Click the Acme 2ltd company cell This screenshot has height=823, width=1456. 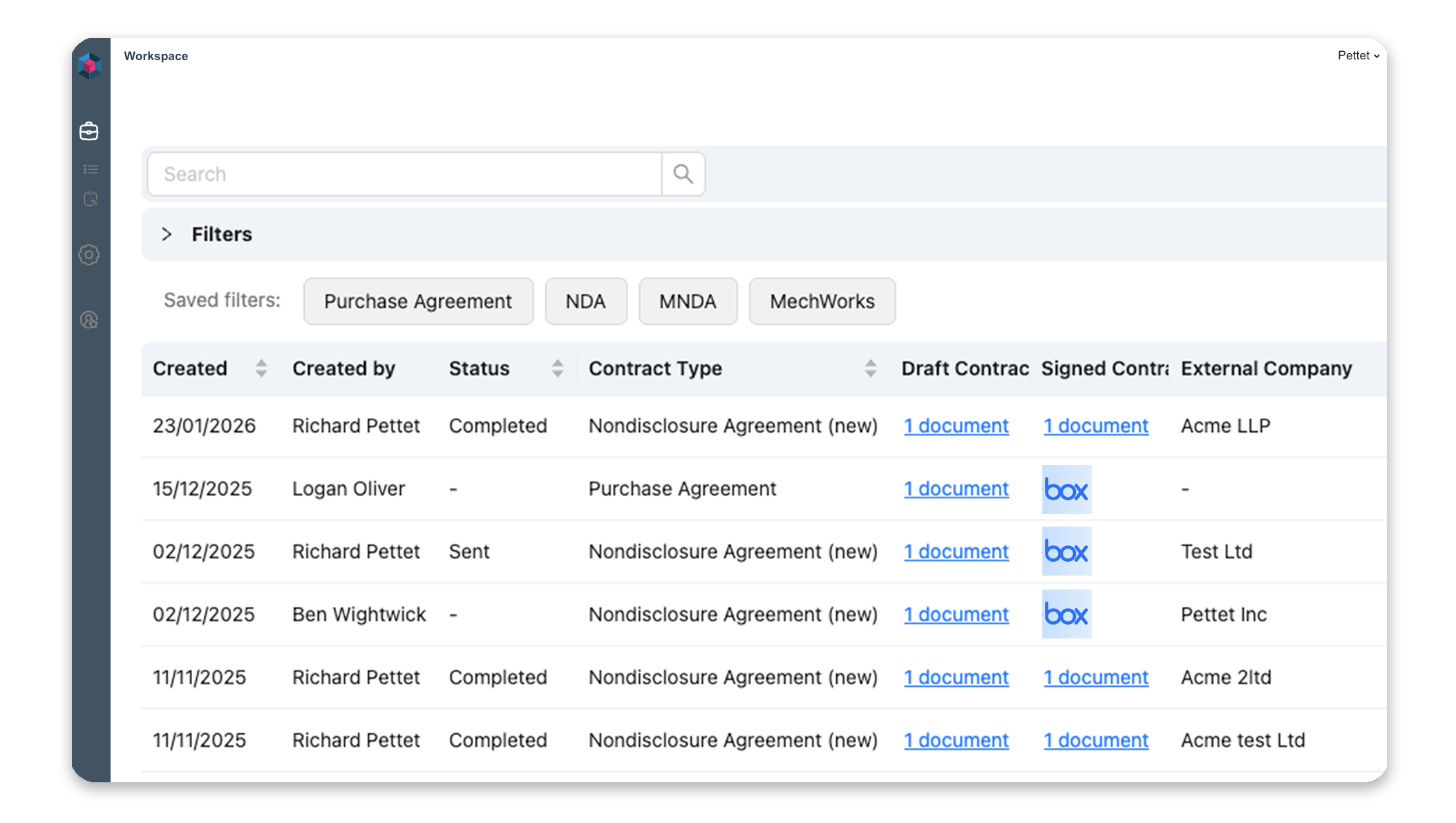1226,677
